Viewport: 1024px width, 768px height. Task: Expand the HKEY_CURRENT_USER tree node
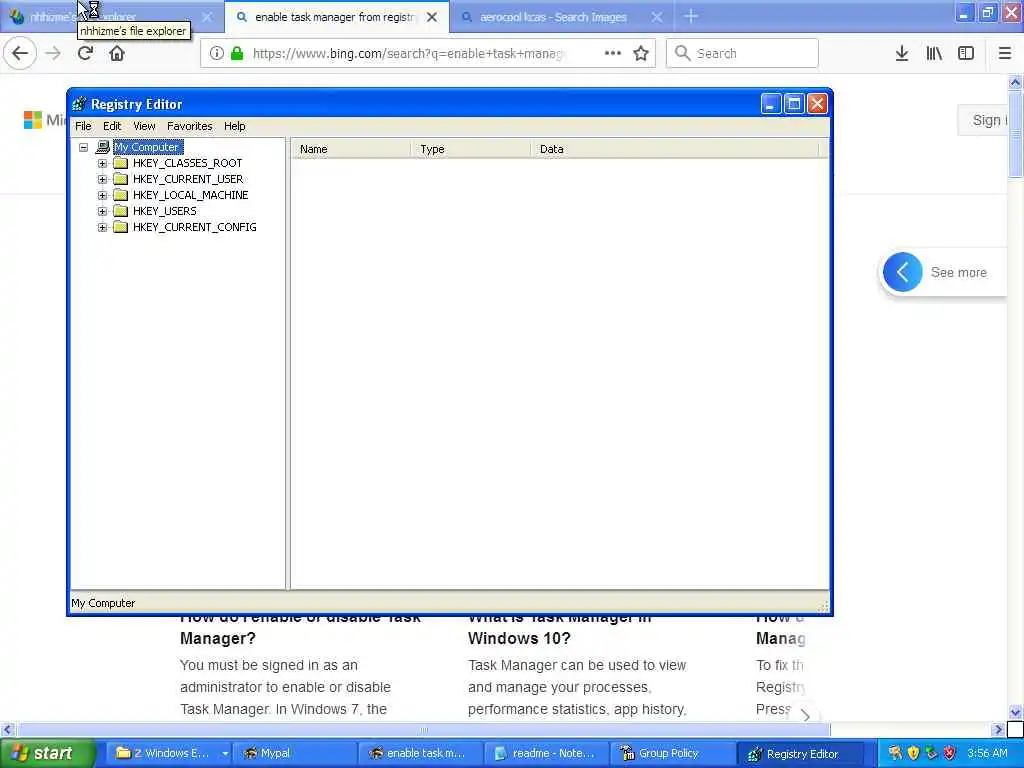coord(103,179)
